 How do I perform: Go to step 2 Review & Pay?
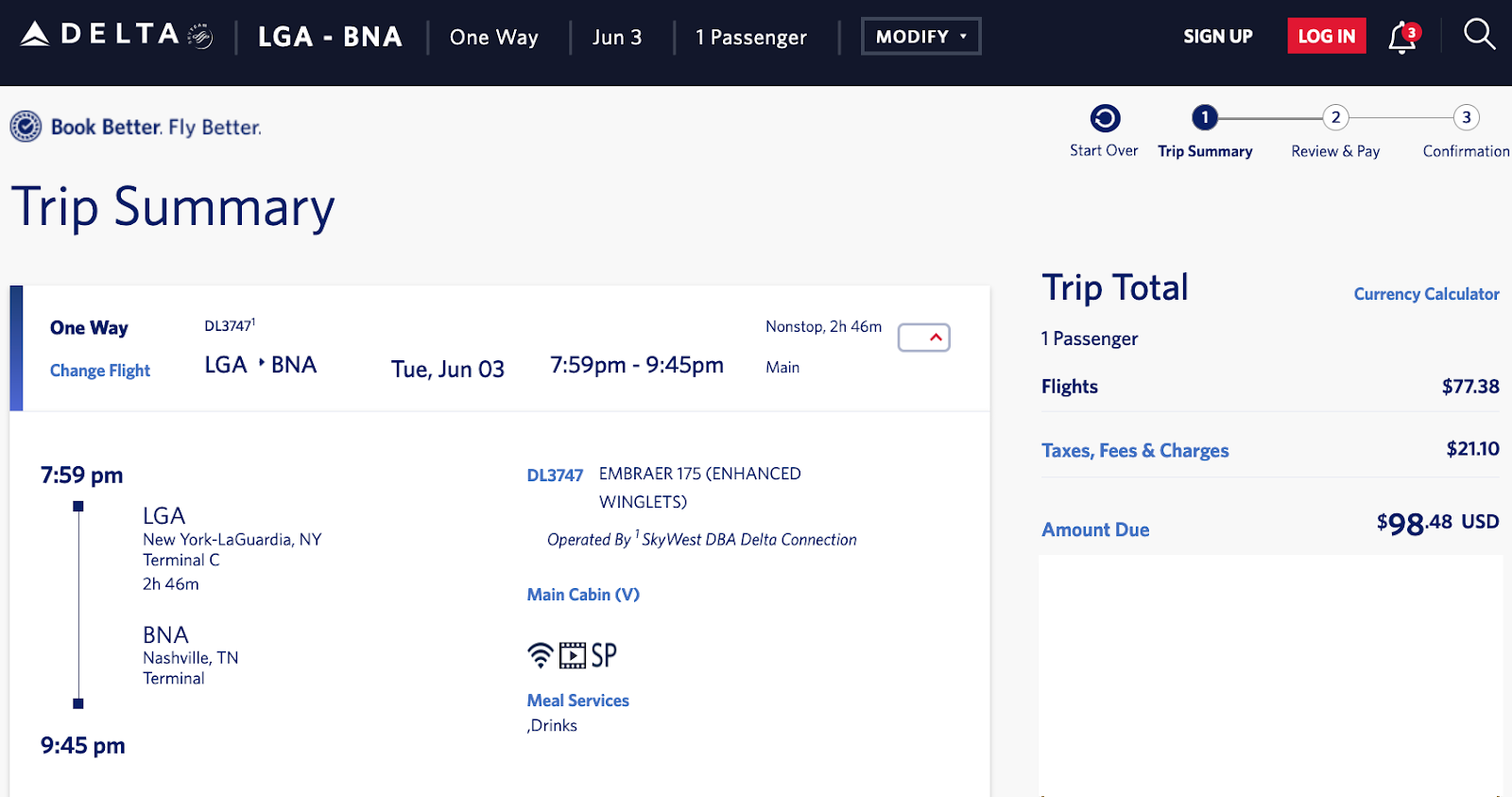tap(1335, 117)
